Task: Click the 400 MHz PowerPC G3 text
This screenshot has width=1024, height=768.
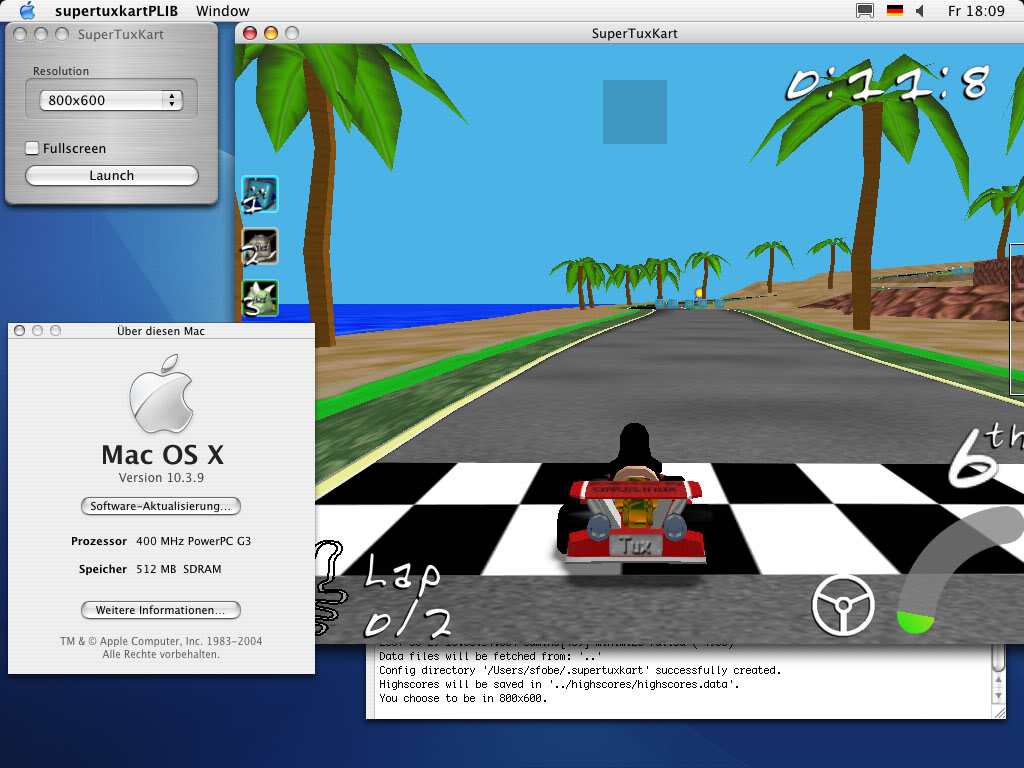Action: point(193,541)
